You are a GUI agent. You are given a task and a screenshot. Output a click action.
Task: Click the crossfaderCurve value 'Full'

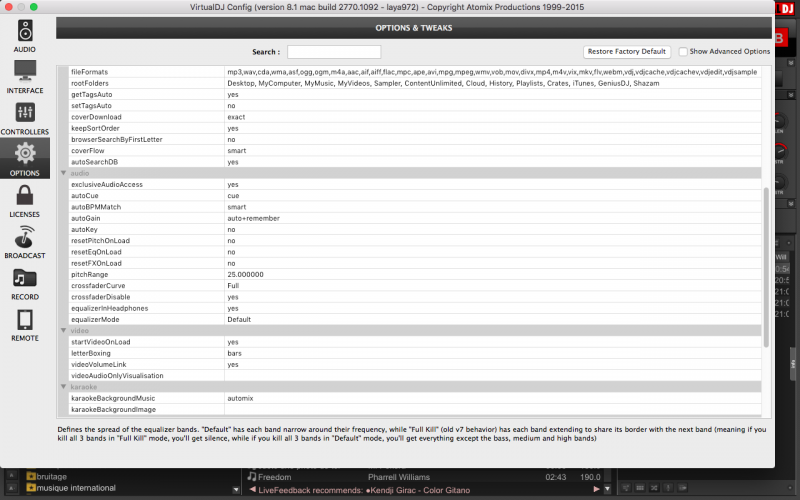pos(233,286)
